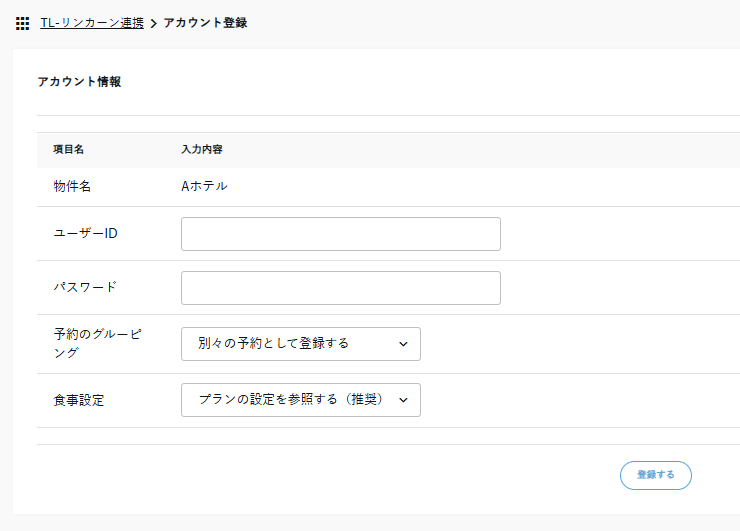This screenshot has height=531, width=740.
Task: Click the breadcrumb chevron separator
Action: tap(153, 23)
